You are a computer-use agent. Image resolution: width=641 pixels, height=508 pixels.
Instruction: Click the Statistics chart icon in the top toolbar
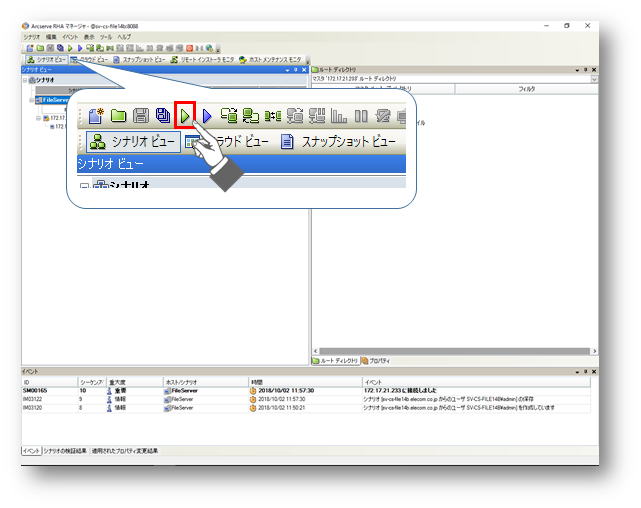coord(139,48)
